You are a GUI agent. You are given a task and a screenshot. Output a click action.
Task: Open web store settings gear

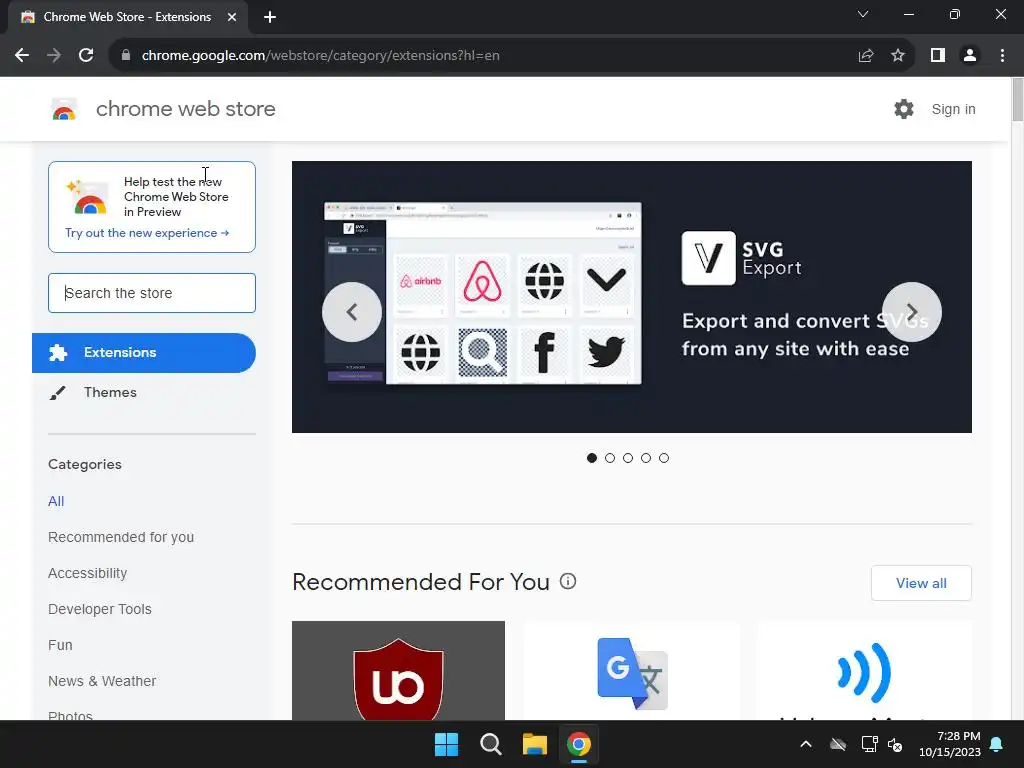904,109
